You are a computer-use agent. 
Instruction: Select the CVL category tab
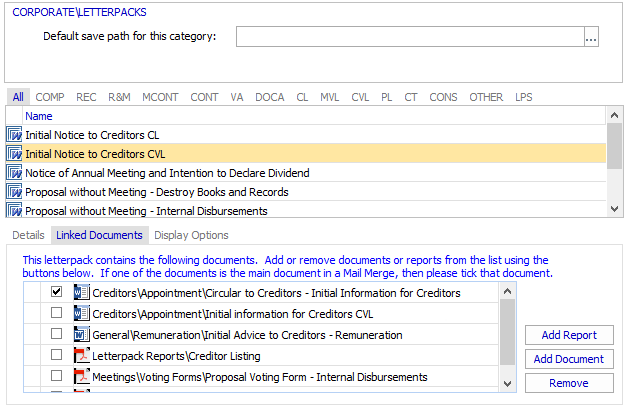pos(360,97)
